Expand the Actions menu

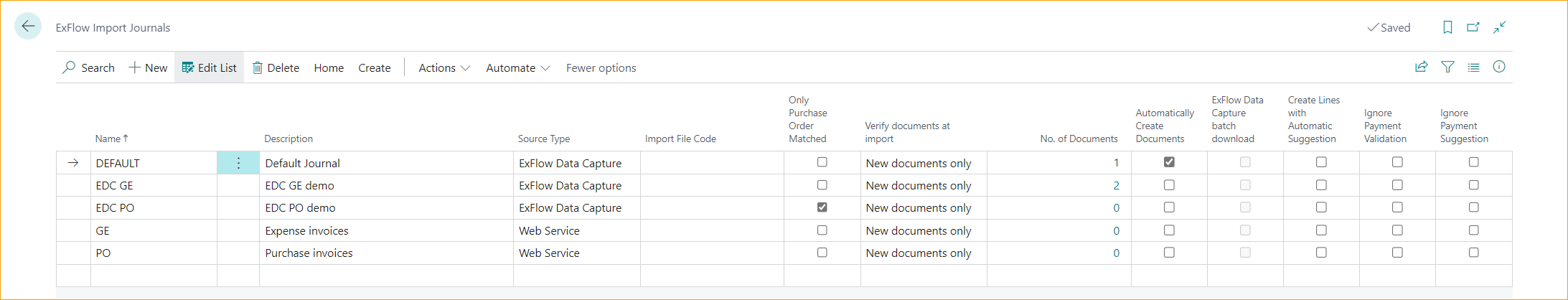tap(444, 67)
